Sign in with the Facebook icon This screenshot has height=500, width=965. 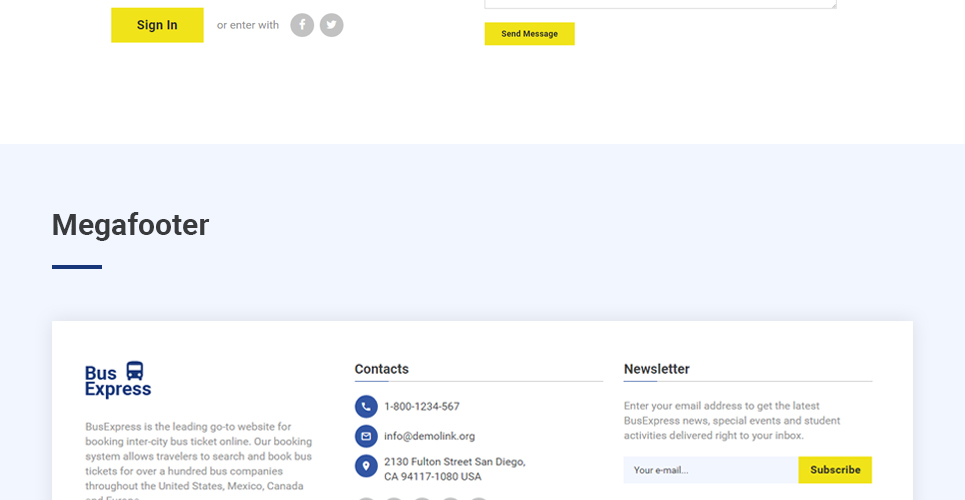tap(302, 25)
